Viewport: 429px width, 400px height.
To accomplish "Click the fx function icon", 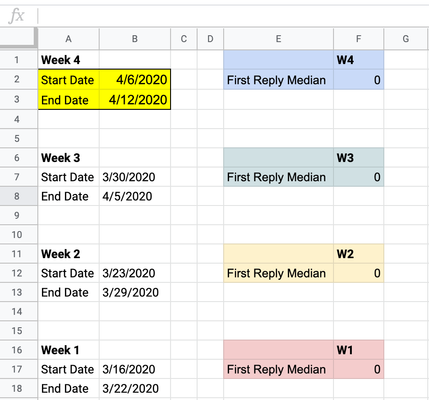I will click(x=17, y=16).
